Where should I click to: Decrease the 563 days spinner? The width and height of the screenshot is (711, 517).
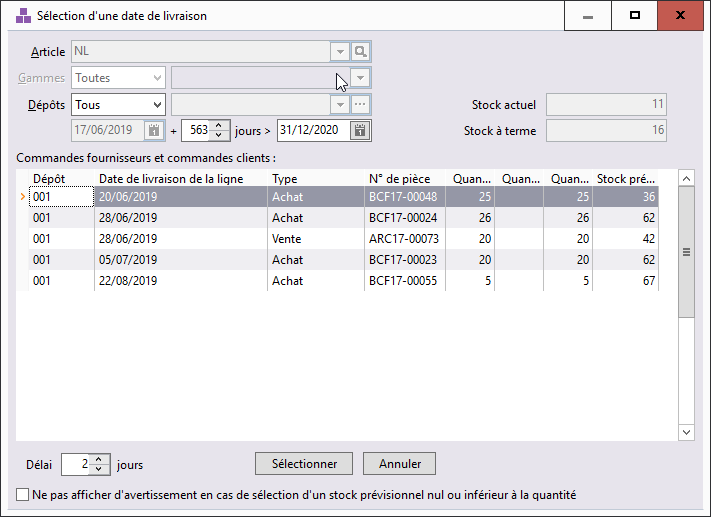coord(219,136)
